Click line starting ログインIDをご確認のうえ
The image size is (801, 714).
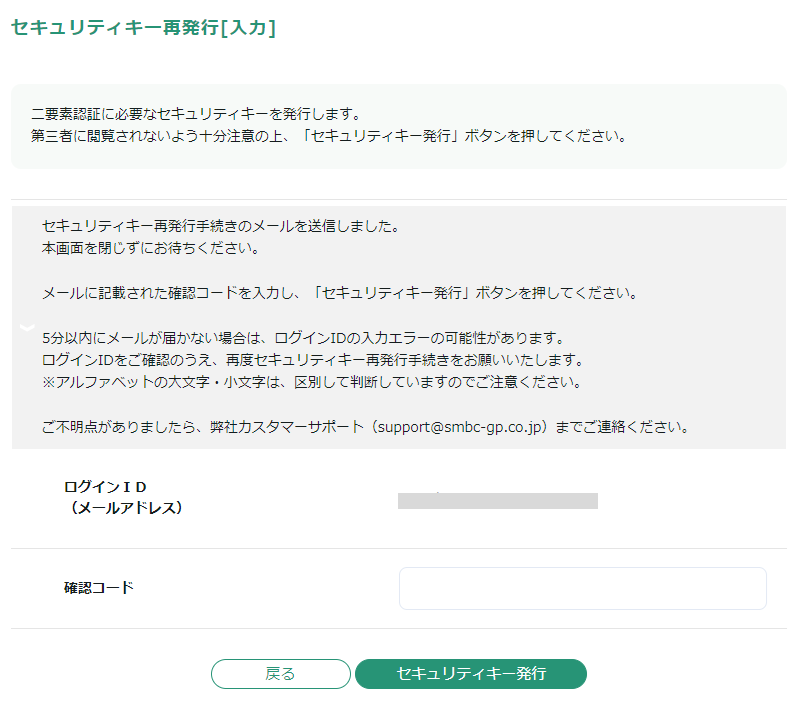pos(313,360)
